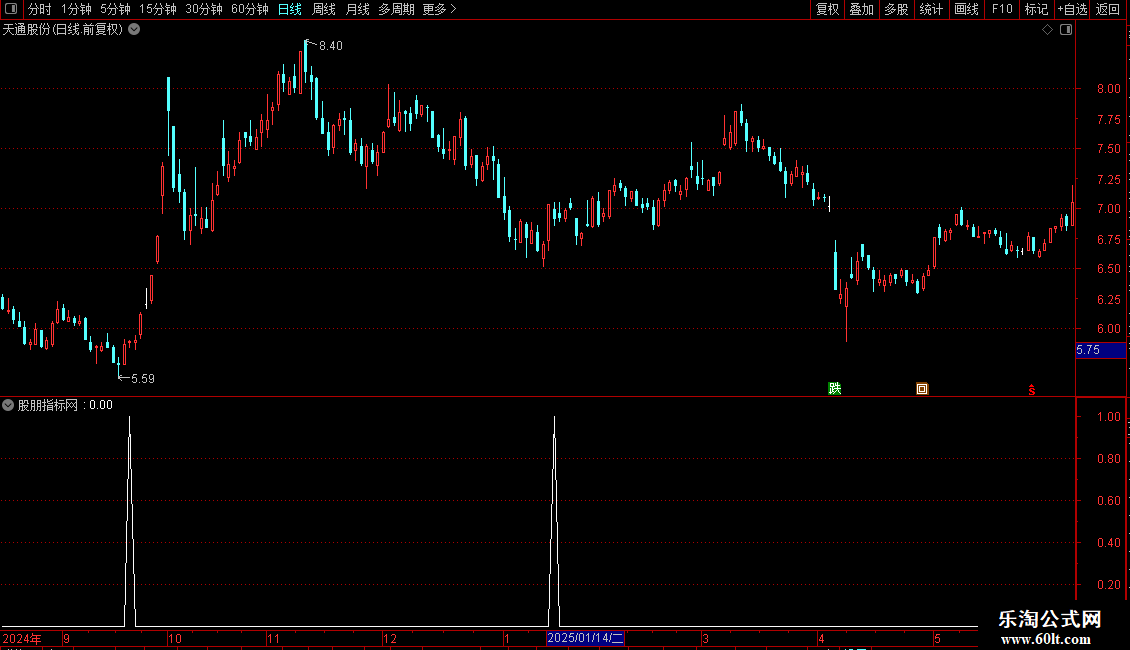This screenshot has height=650, width=1130.
Task: Click the 1.00 indicator axis label
Action: click(1108, 417)
